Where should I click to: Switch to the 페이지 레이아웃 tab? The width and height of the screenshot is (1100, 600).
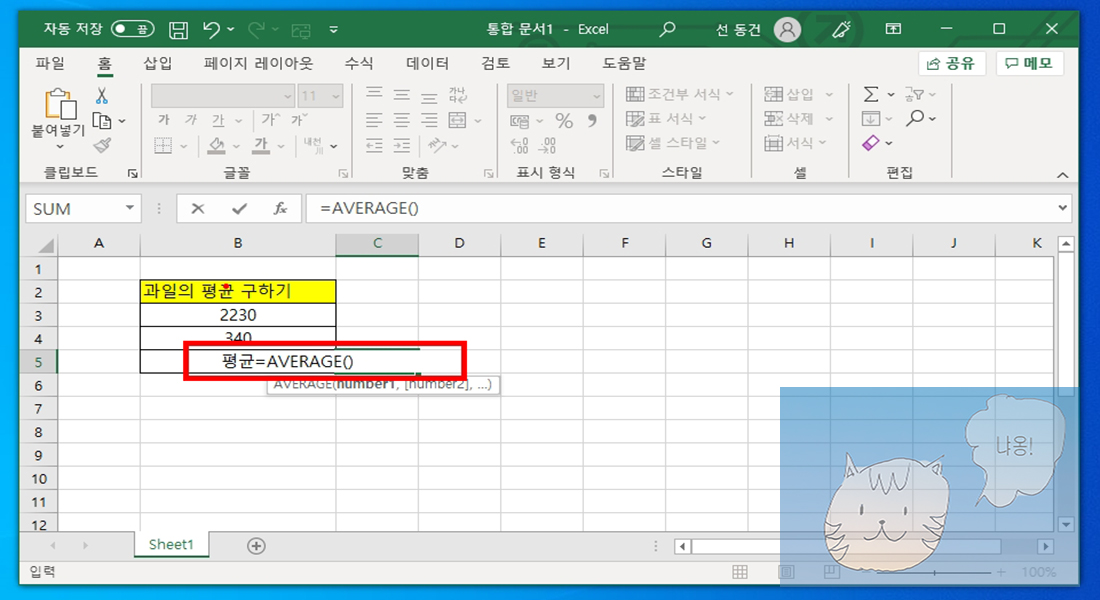(x=258, y=63)
